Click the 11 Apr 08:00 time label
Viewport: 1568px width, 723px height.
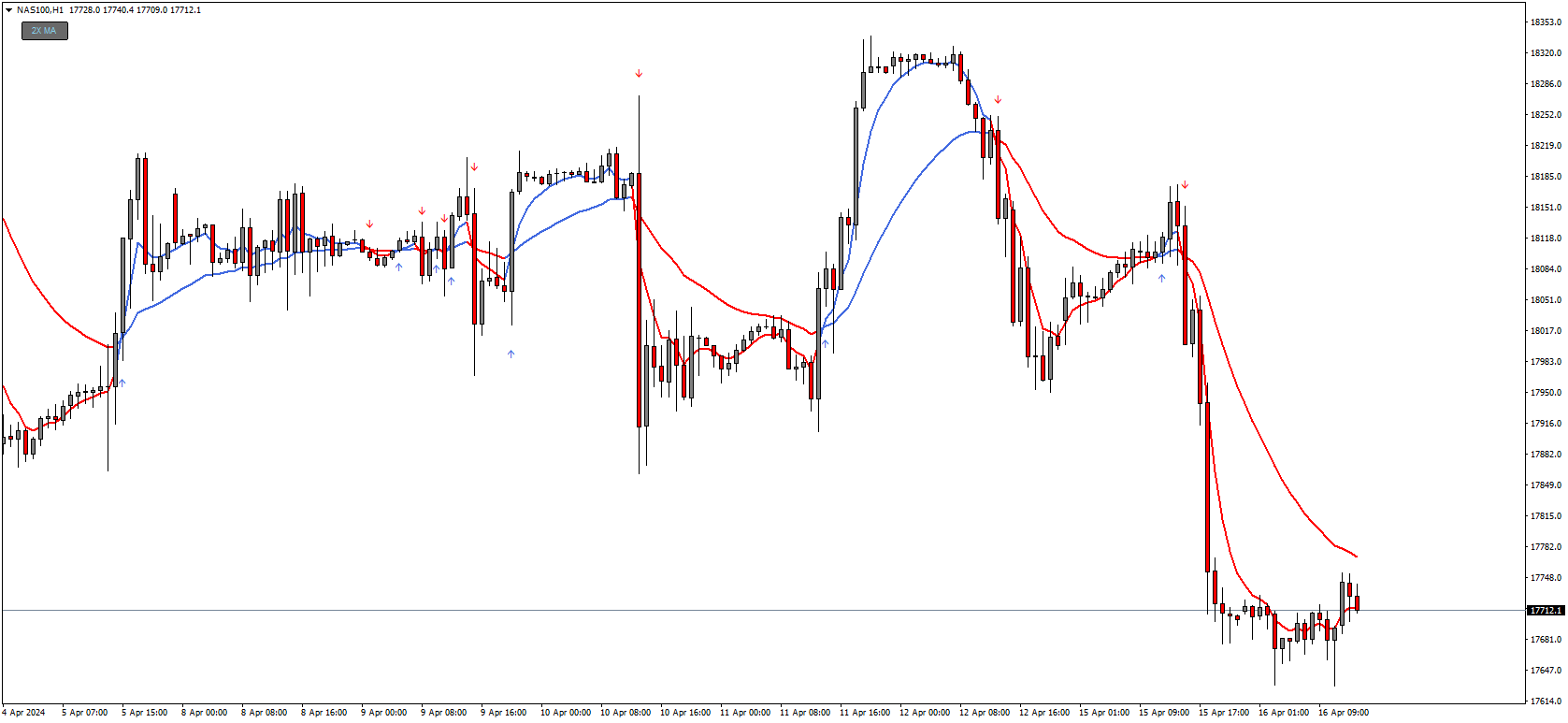pos(804,713)
